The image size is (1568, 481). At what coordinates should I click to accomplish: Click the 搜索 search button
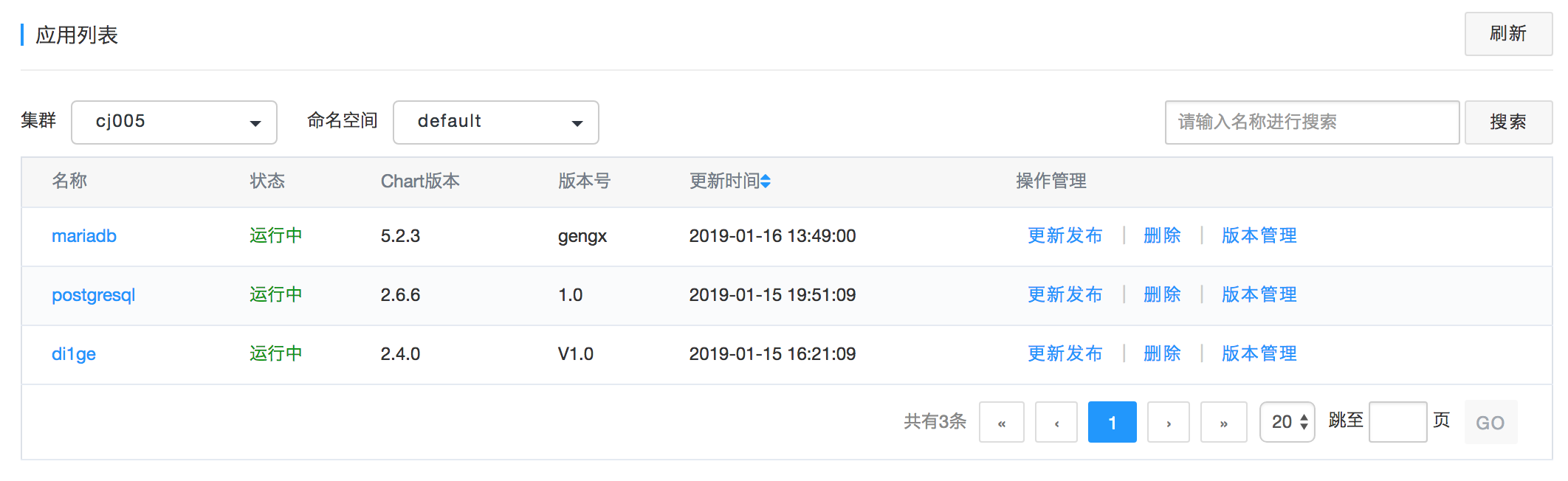pos(1508,122)
